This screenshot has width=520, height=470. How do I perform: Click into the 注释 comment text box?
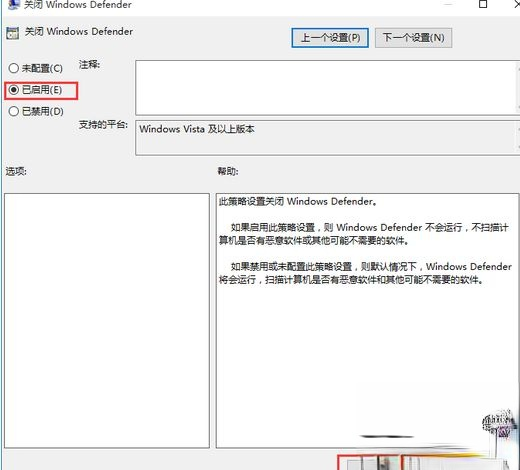click(327, 88)
